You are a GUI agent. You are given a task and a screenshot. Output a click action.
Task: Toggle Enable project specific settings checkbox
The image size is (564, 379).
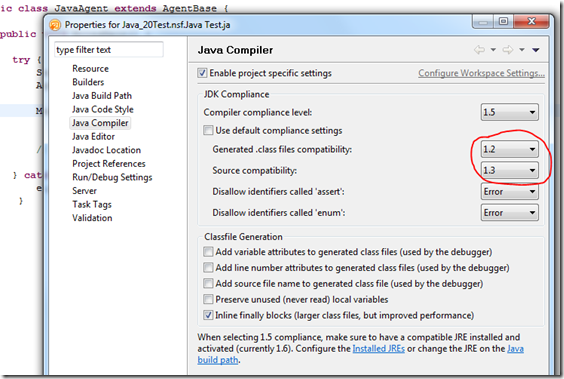(x=202, y=73)
